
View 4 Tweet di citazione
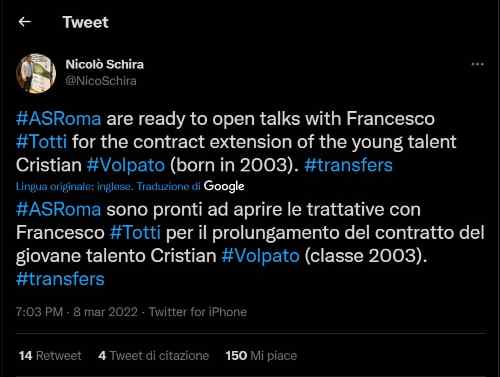(x=154, y=356)
